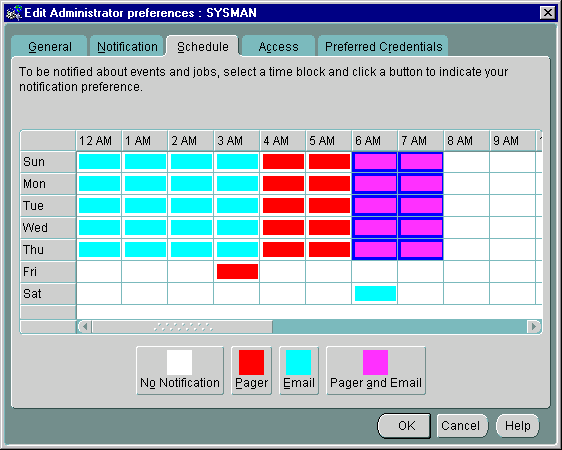
Task: Open the Access tab
Action: [278, 46]
